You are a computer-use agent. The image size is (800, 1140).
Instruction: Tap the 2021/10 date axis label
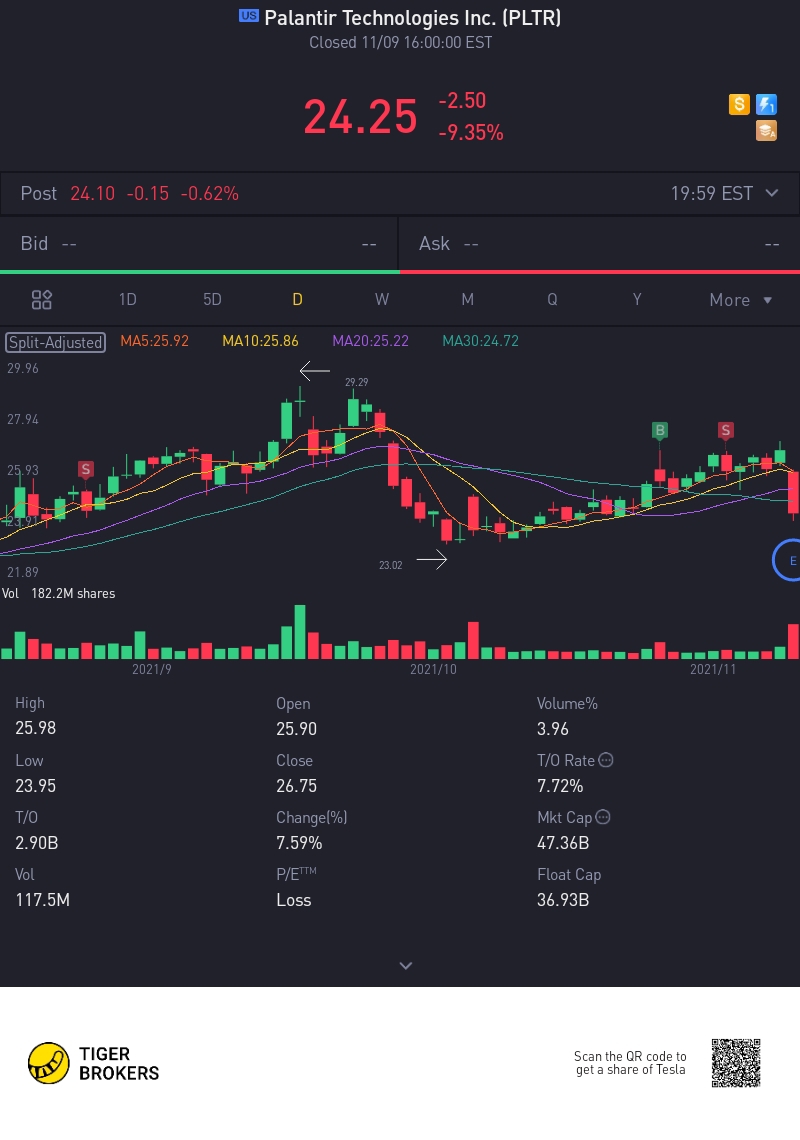pyautogui.click(x=433, y=669)
